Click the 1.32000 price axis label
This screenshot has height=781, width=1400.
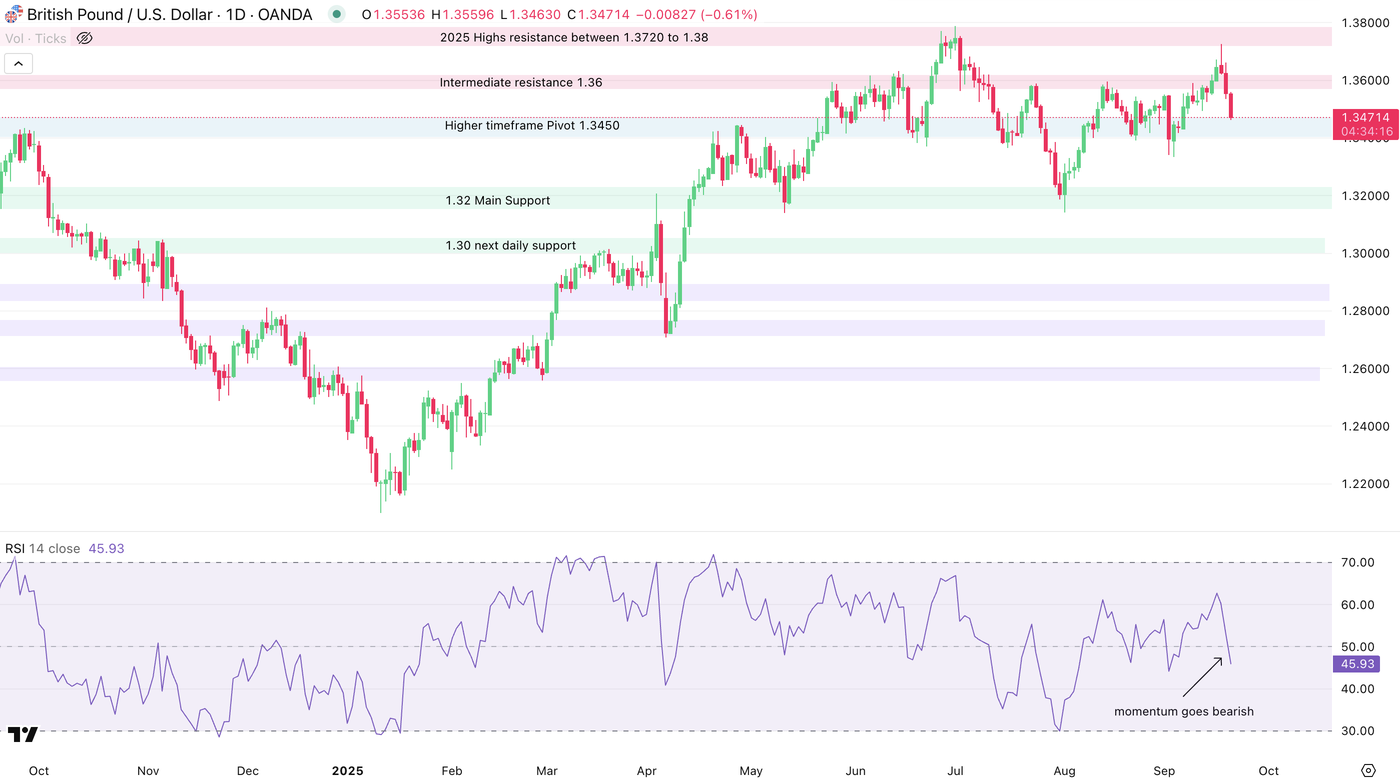pos(1366,196)
